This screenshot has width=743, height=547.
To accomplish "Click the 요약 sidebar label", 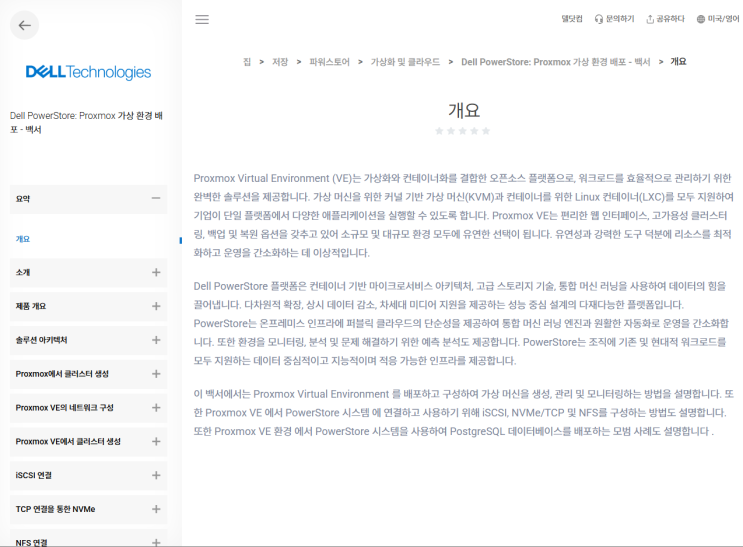I will (x=23, y=199).
